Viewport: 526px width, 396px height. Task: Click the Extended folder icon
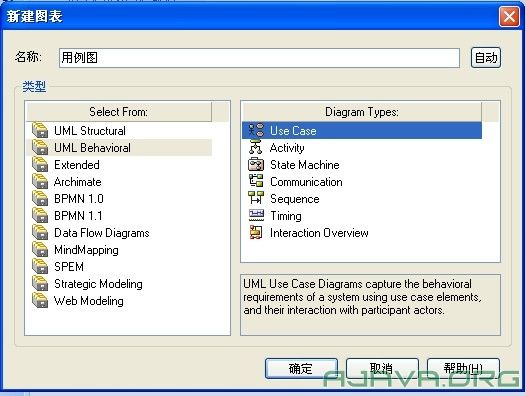pyautogui.click(x=40, y=164)
